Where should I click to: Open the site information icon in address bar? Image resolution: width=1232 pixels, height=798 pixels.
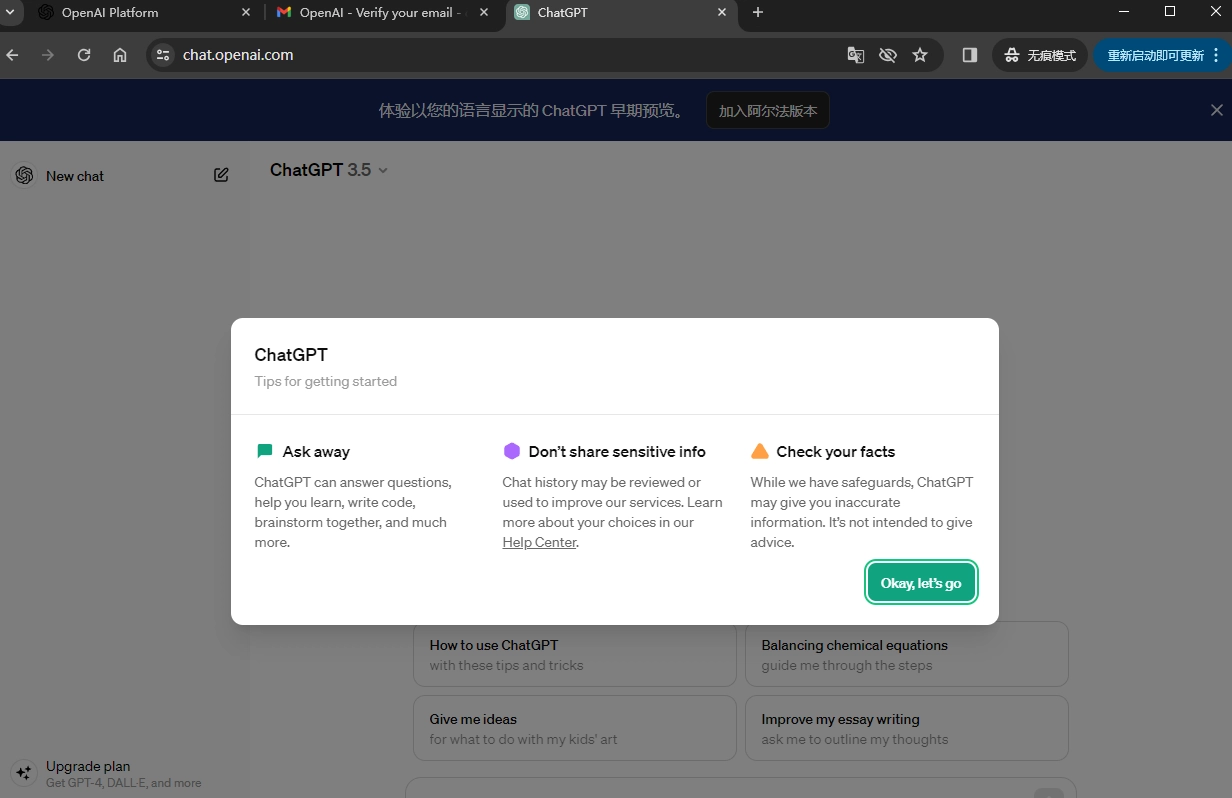[164, 55]
